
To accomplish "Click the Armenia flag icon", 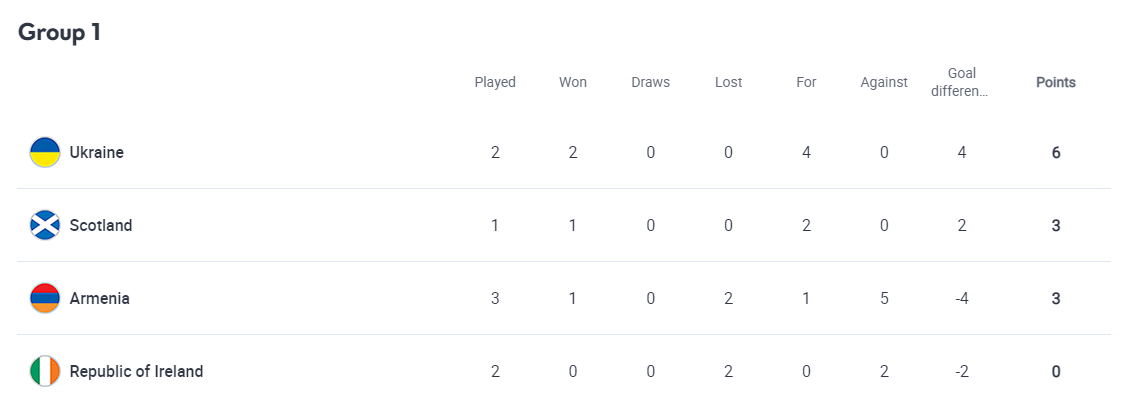I will 45,298.
